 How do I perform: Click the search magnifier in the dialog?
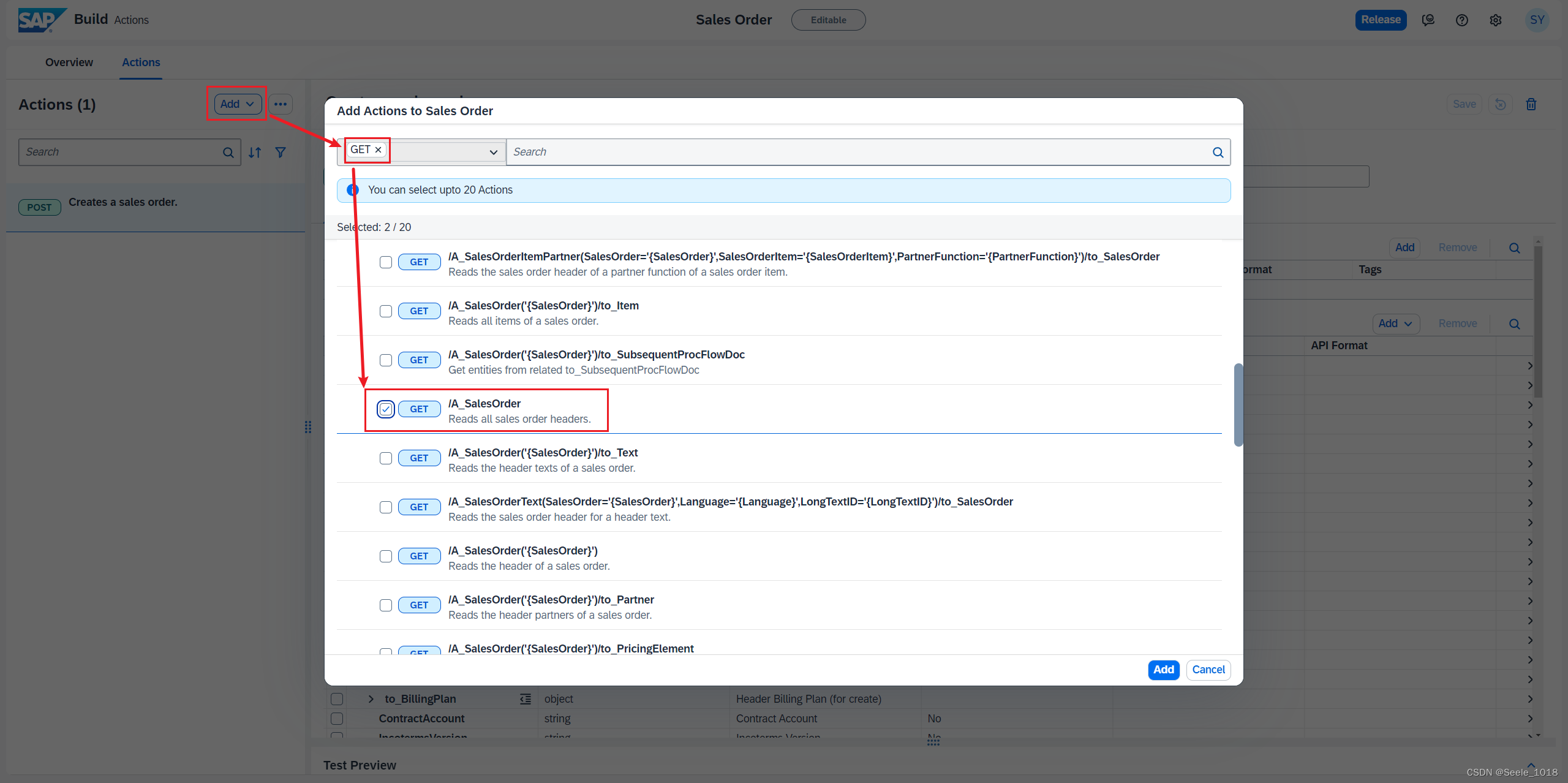coord(1218,153)
